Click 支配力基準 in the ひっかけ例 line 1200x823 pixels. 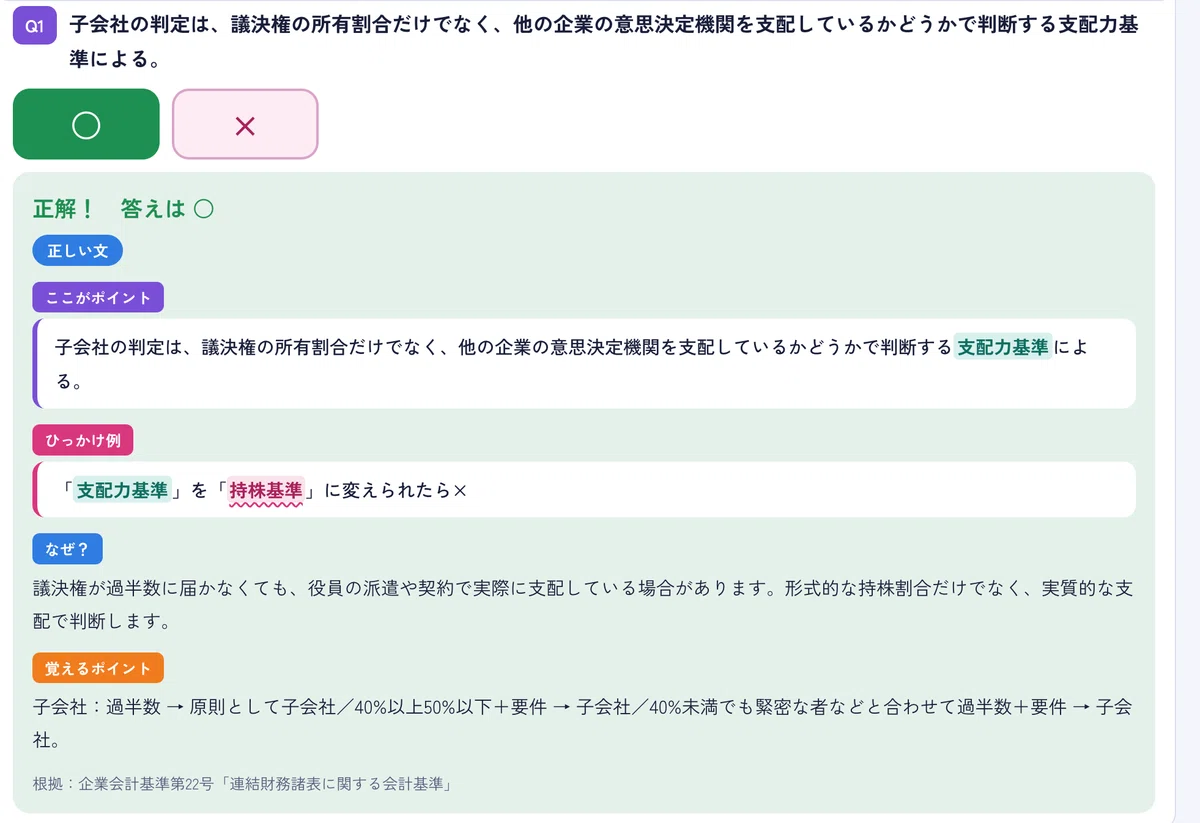122,490
